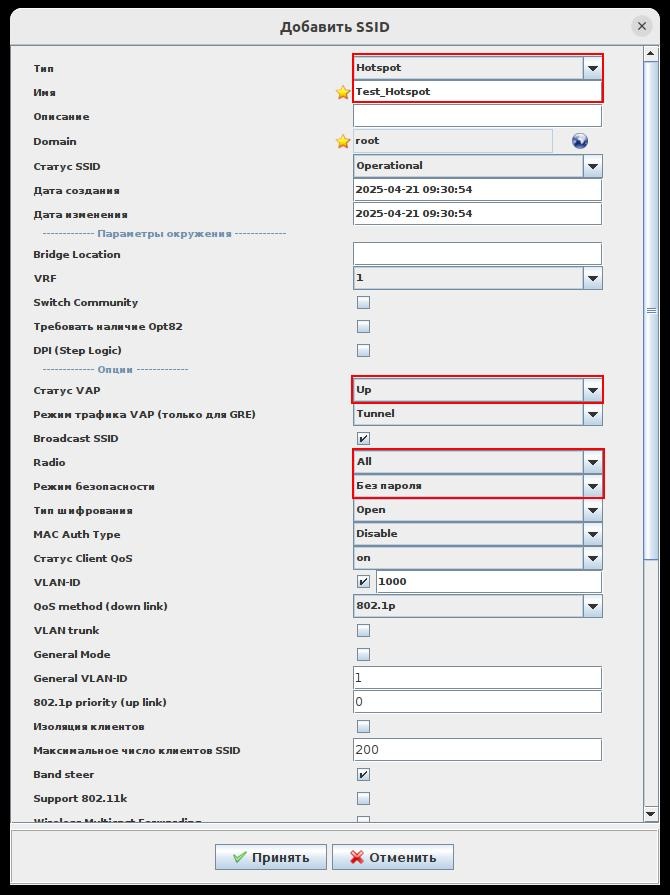Toggle the VLAN-ID checkbox
This screenshot has width=670, height=895.
click(x=363, y=582)
